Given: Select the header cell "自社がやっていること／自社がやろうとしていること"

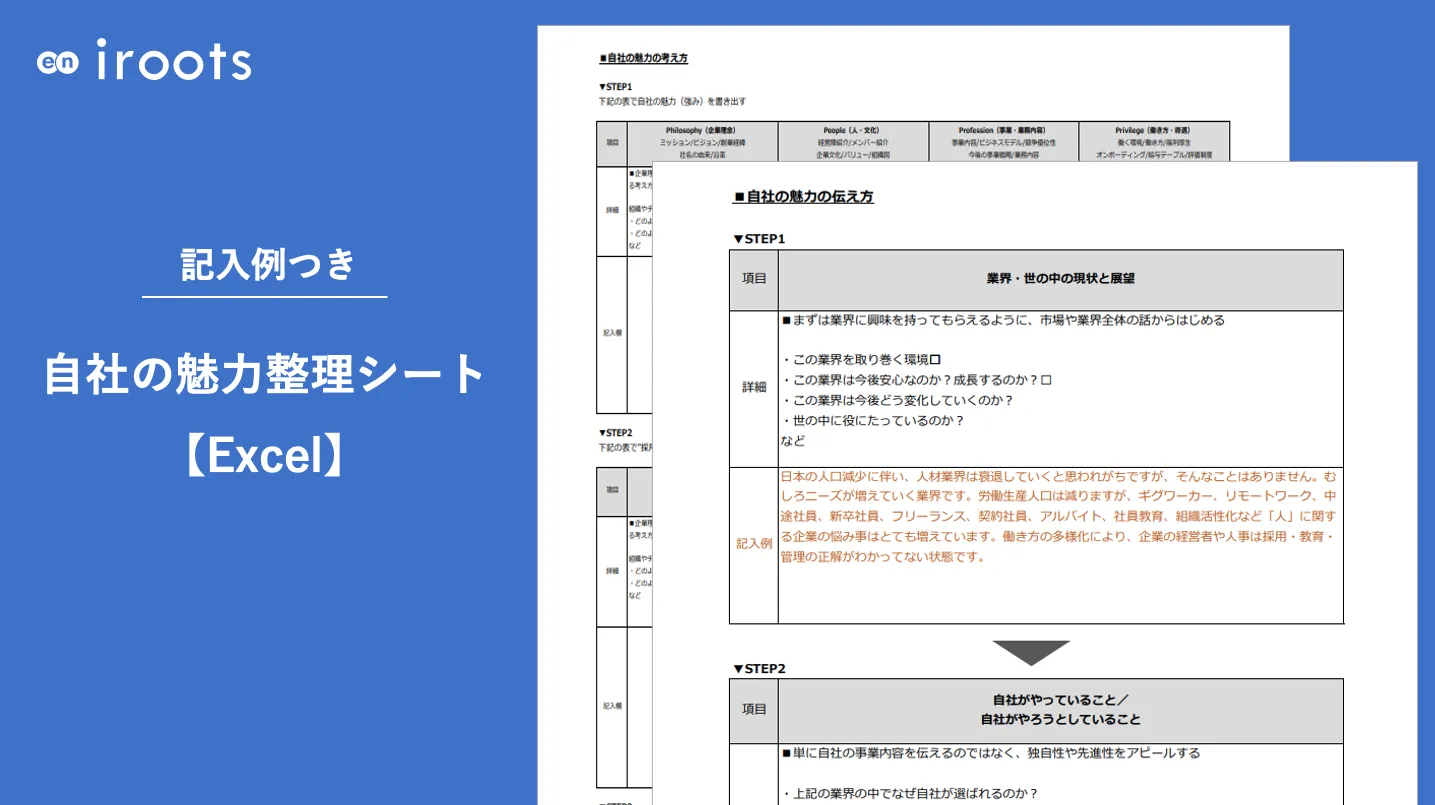Looking at the screenshot, I should [x=1061, y=709].
